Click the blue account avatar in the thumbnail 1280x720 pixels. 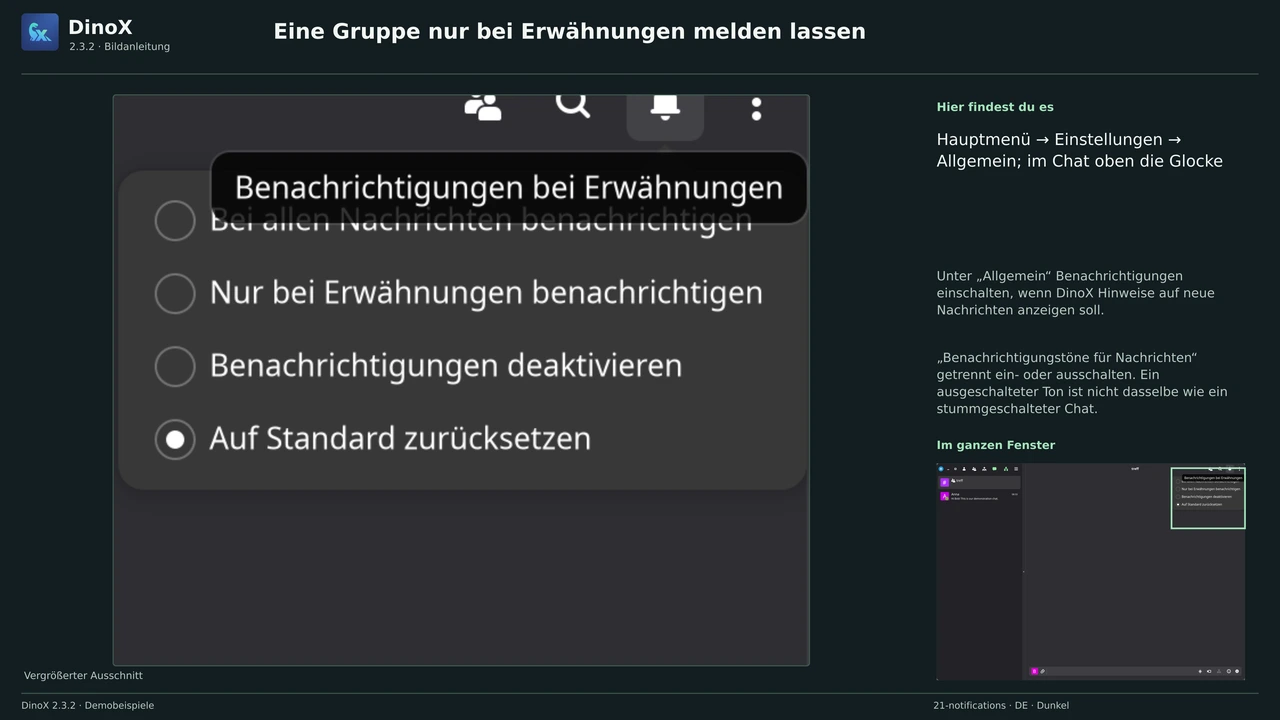pos(941,469)
